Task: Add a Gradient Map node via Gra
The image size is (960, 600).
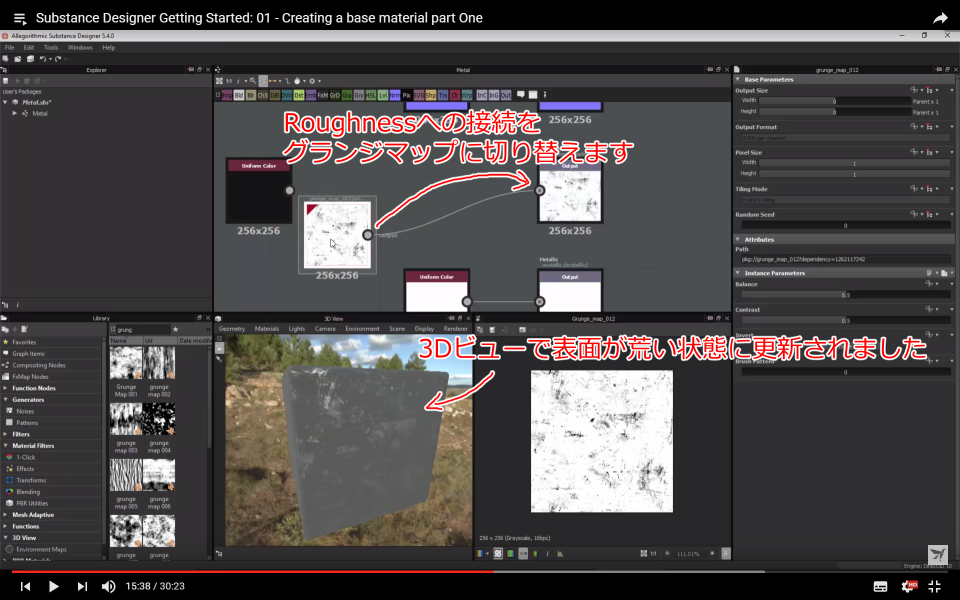Action: (347, 95)
